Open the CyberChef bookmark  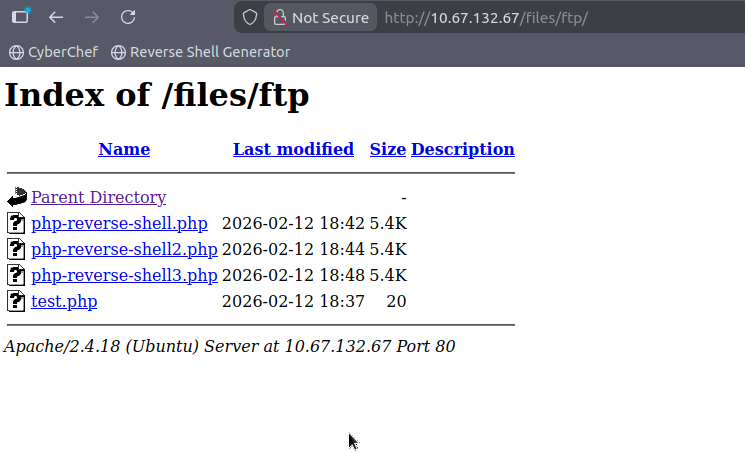pyautogui.click(x=55, y=52)
